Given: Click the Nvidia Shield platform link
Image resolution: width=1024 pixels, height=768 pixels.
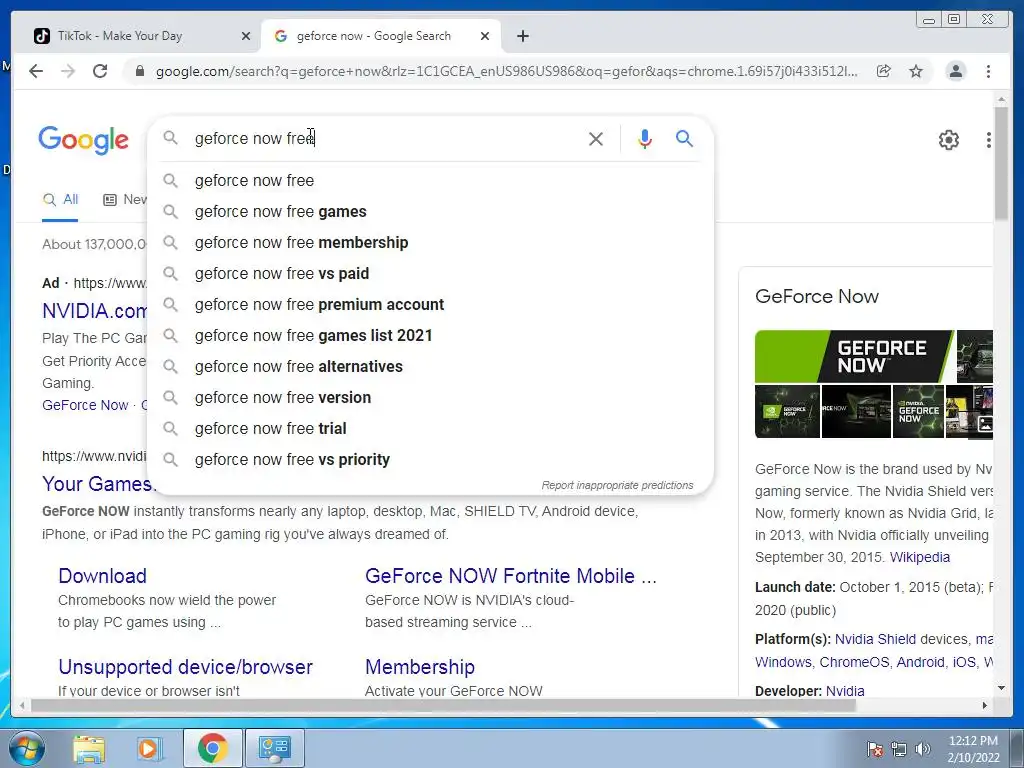Looking at the screenshot, I should [875, 639].
